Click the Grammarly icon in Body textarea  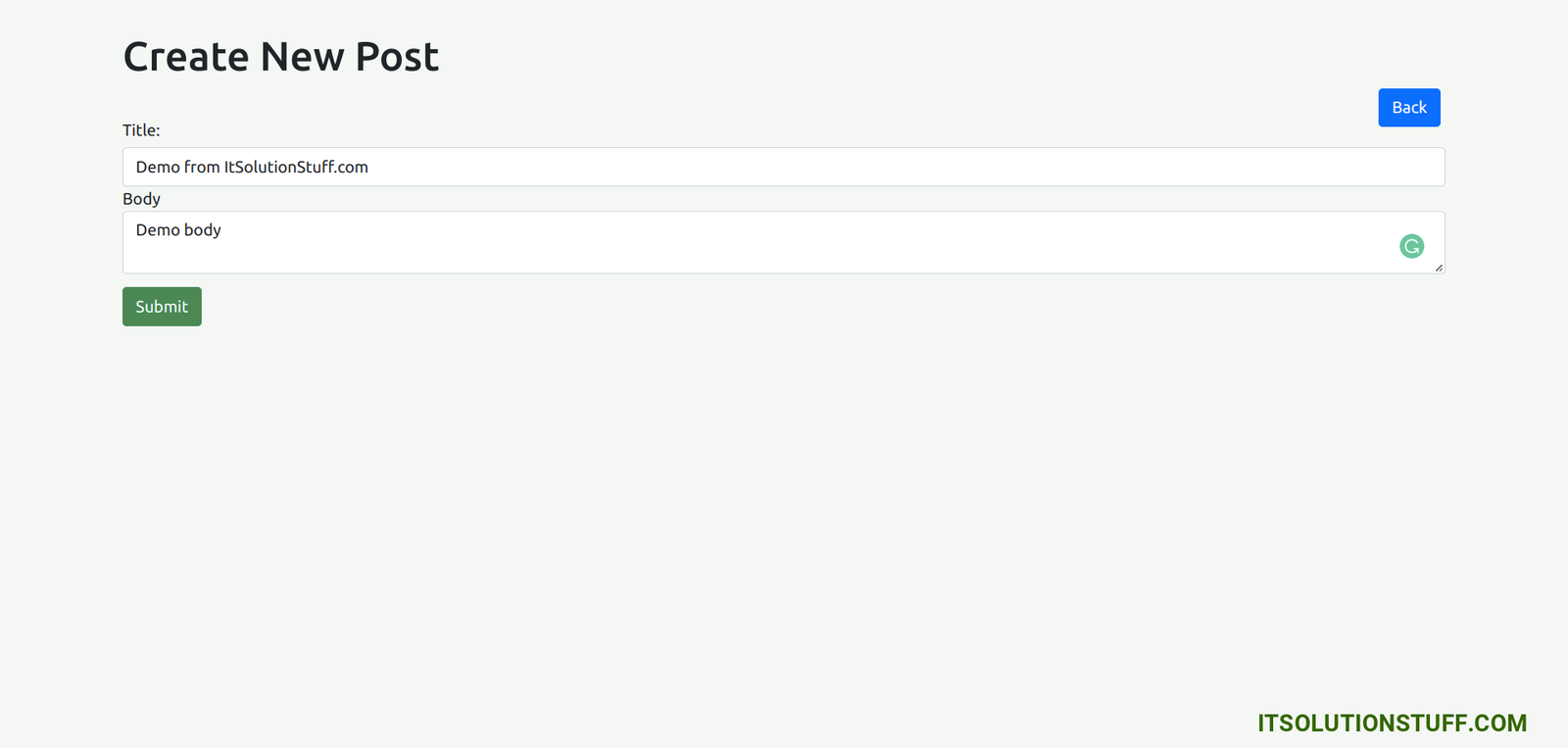coord(1411,246)
